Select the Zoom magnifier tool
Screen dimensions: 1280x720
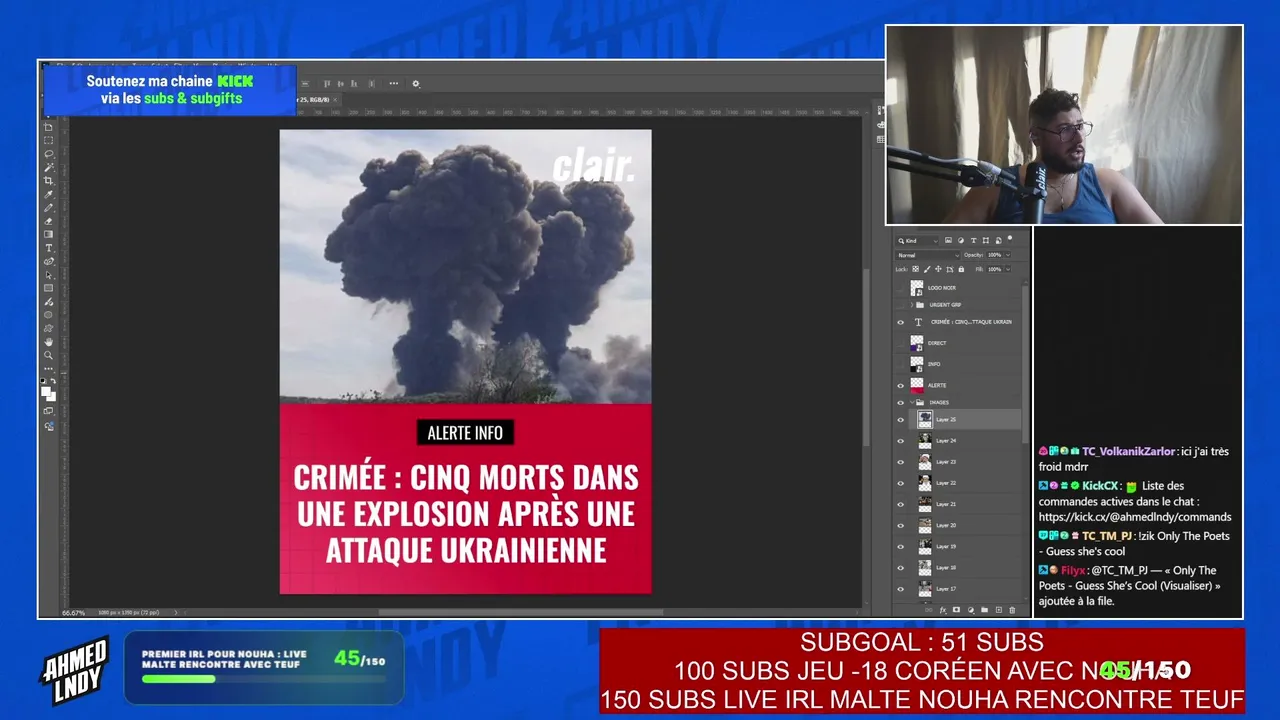48,355
